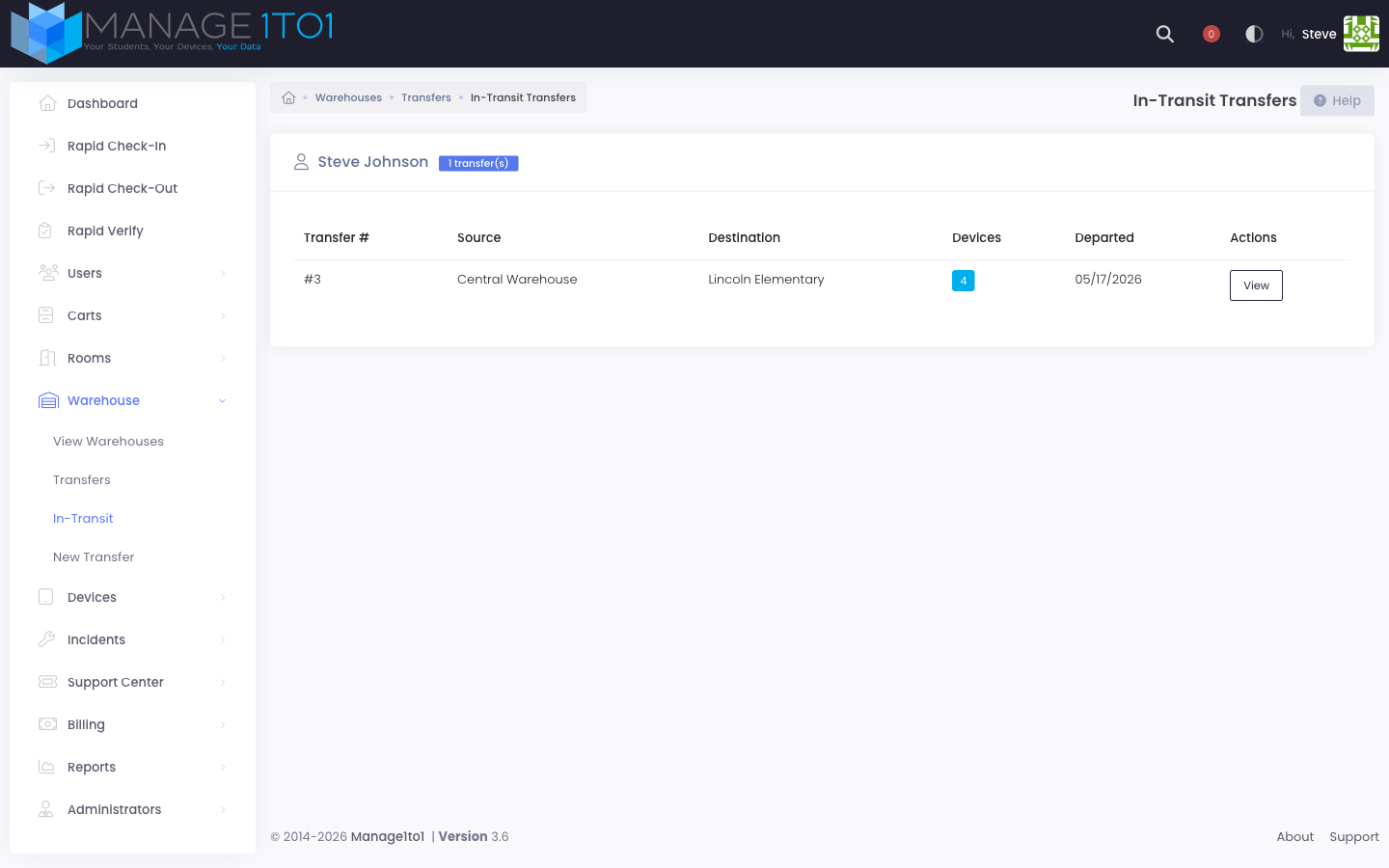Click the person icon beside Steve Johnson

[x=301, y=162]
